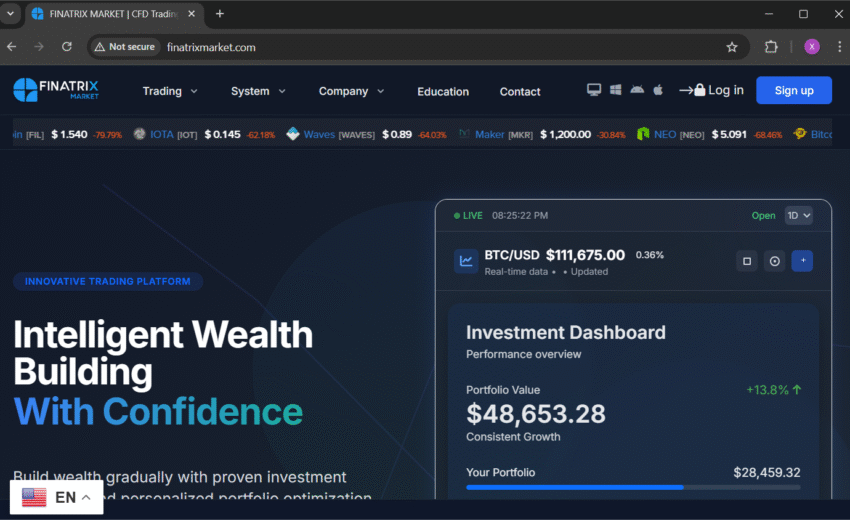Click the Waves coin icon in ticker
This screenshot has width=850, height=520.
(x=293, y=134)
